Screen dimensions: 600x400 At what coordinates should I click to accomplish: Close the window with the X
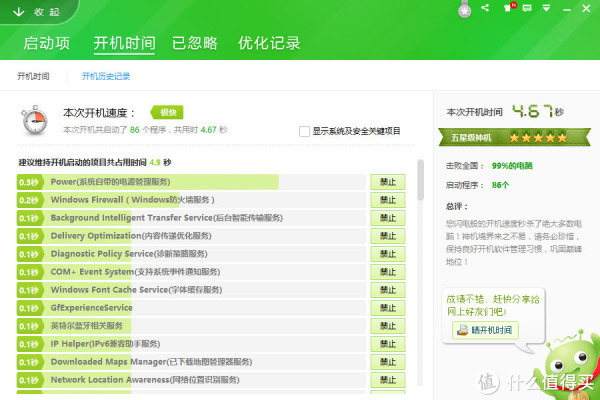pos(586,8)
